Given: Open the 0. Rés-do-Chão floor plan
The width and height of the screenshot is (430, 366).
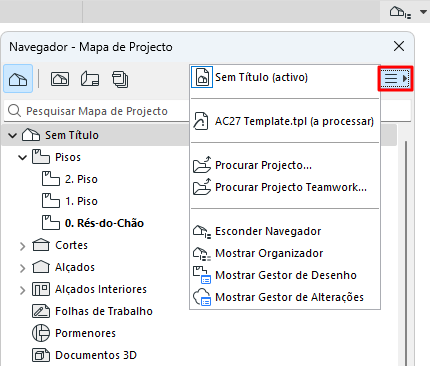Looking at the screenshot, I should pyautogui.click(x=104, y=223).
